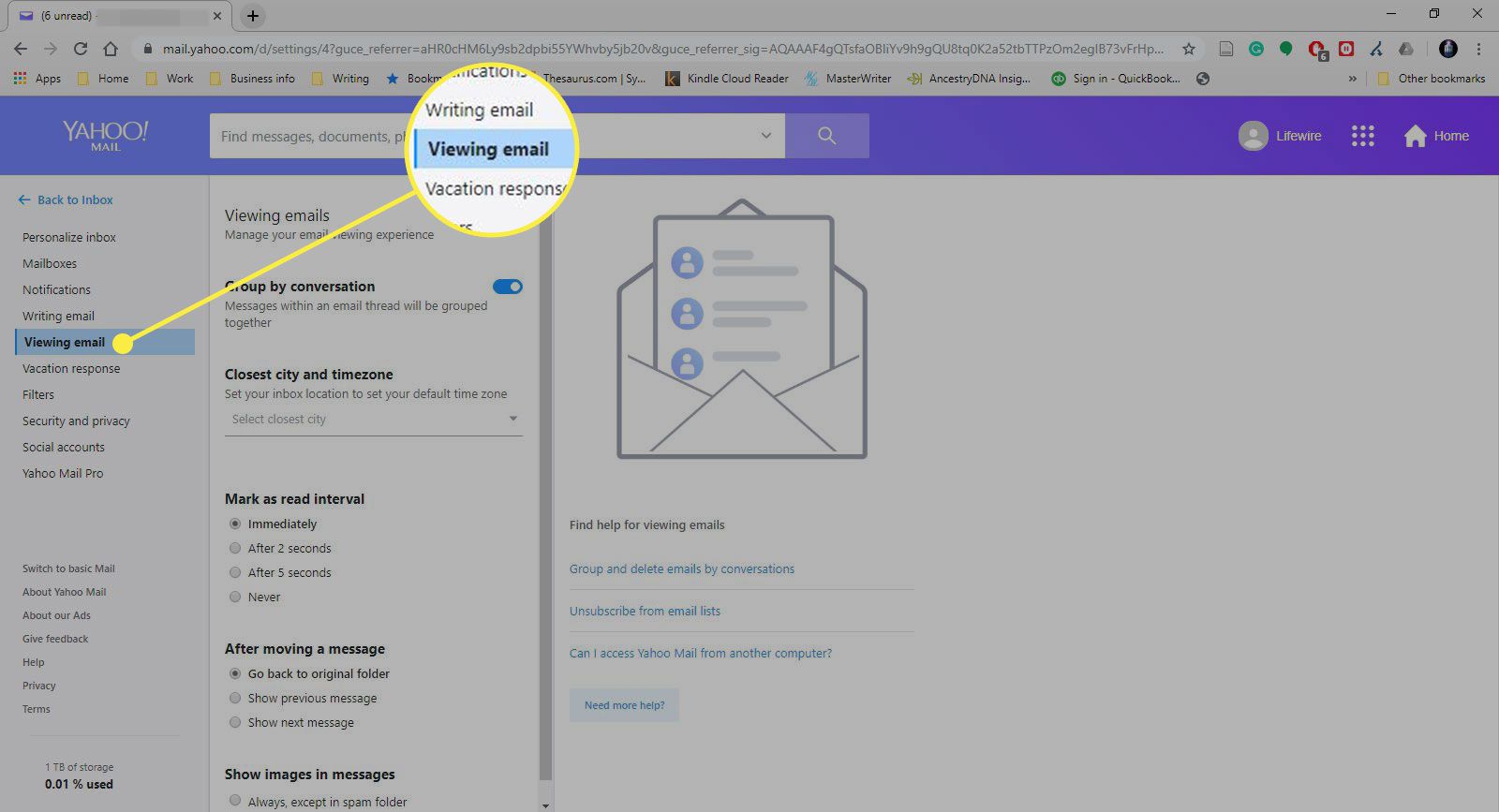Select Never mark as read
The height and width of the screenshot is (812, 1499).
coord(235,597)
